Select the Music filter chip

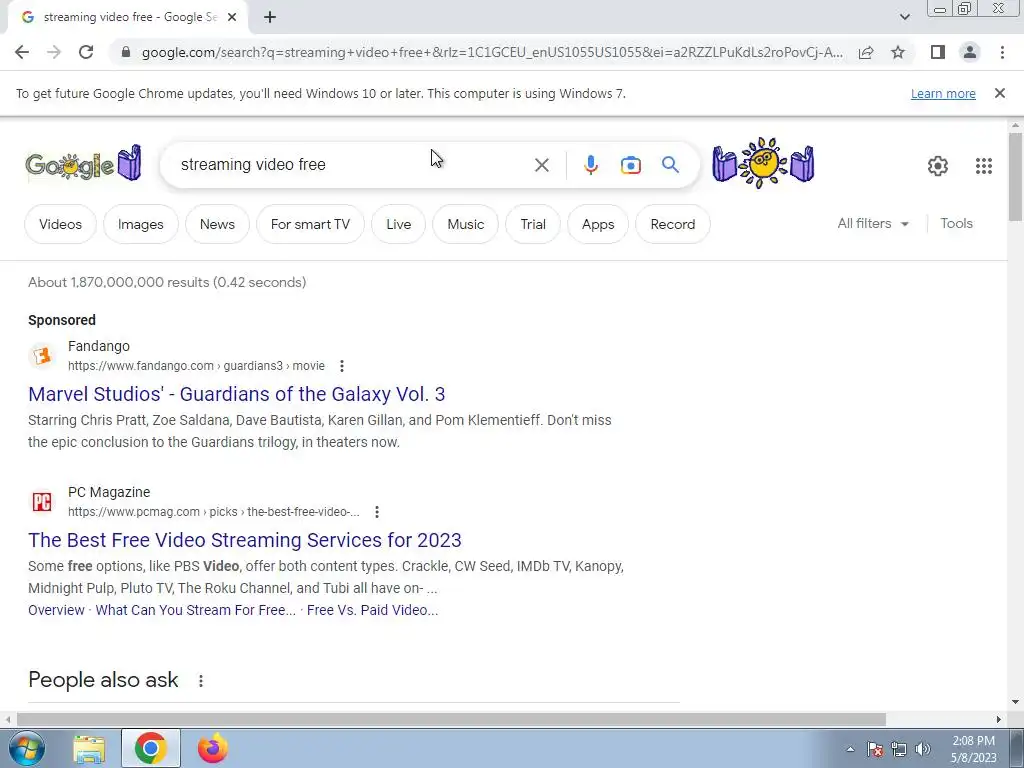[466, 224]
